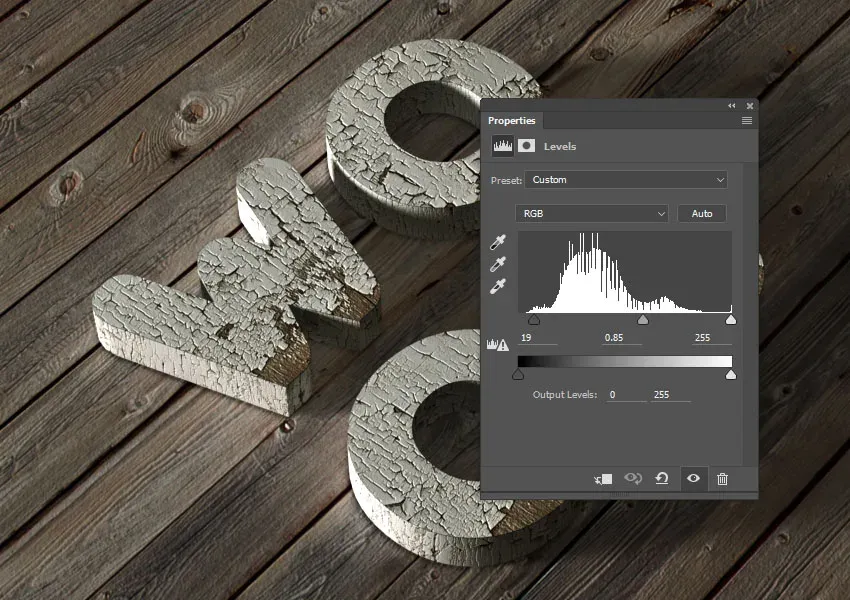Edit the Output Levels field showing 0
Image resolution: width=850 pixels, height=600 pixels.
626,395
